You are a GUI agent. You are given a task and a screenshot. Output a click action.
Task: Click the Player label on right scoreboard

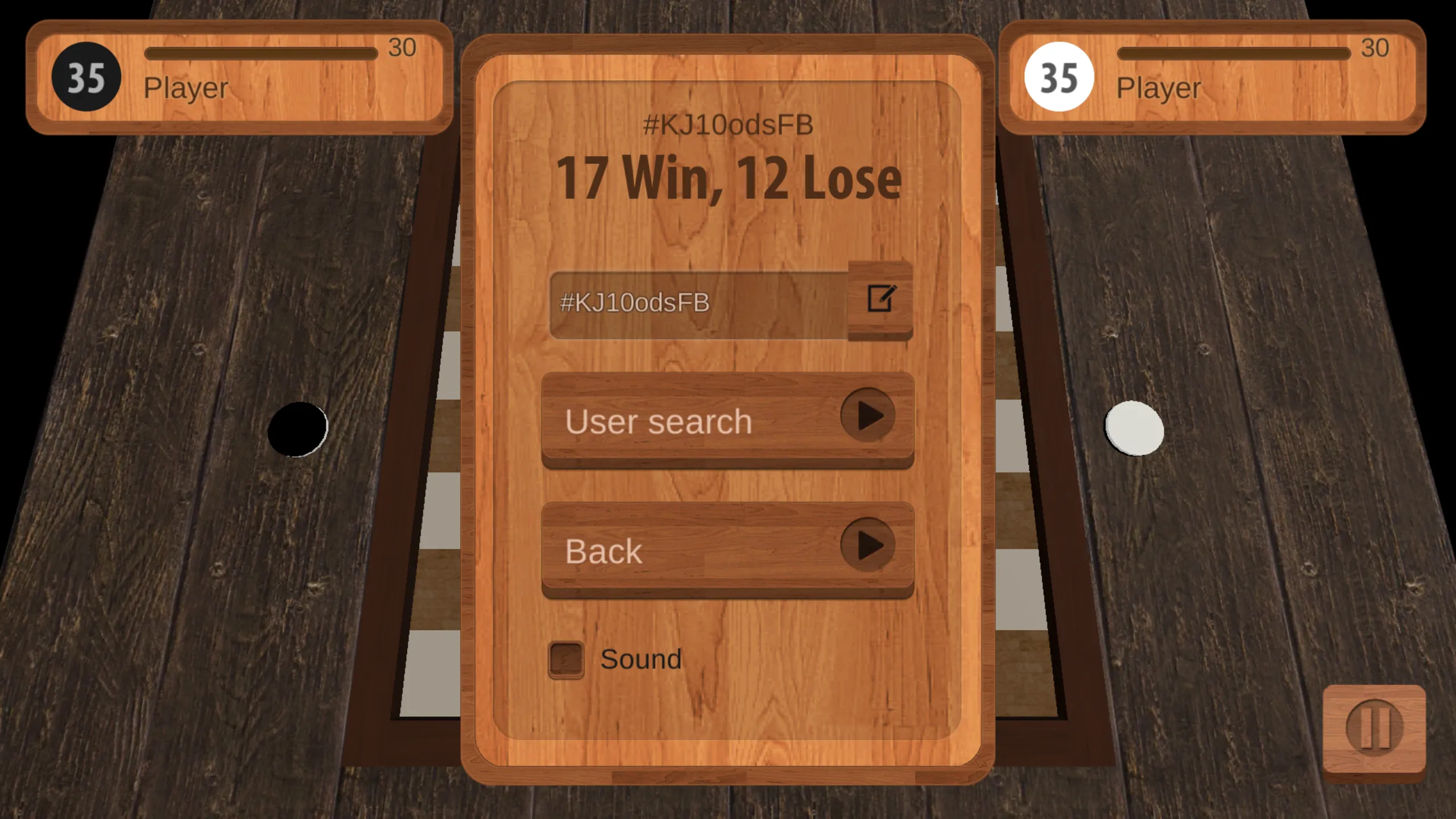[x=1160, y=87]
